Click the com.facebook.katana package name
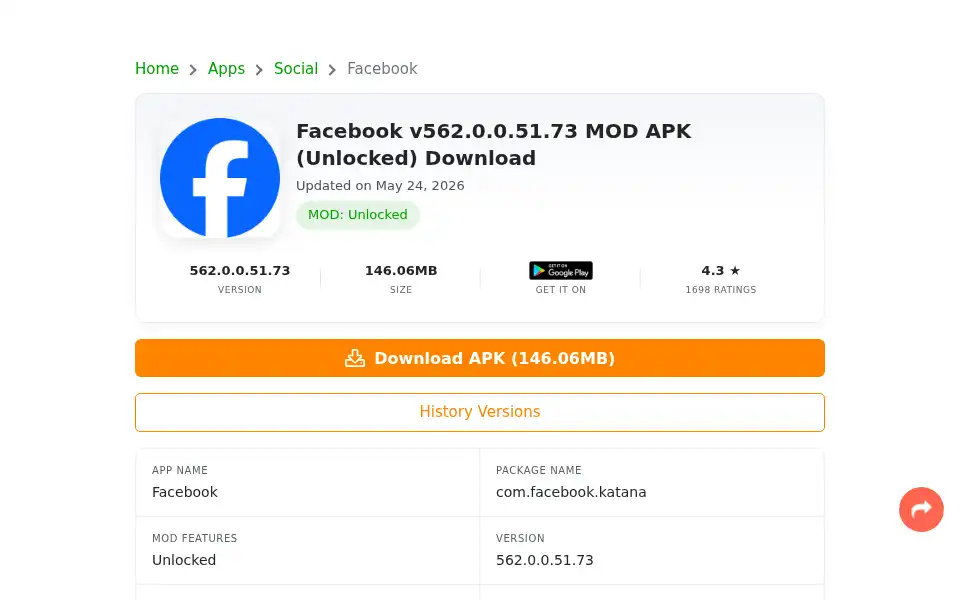Image resolution: width=960 pixels, height=600 pixels. (571, 492)
